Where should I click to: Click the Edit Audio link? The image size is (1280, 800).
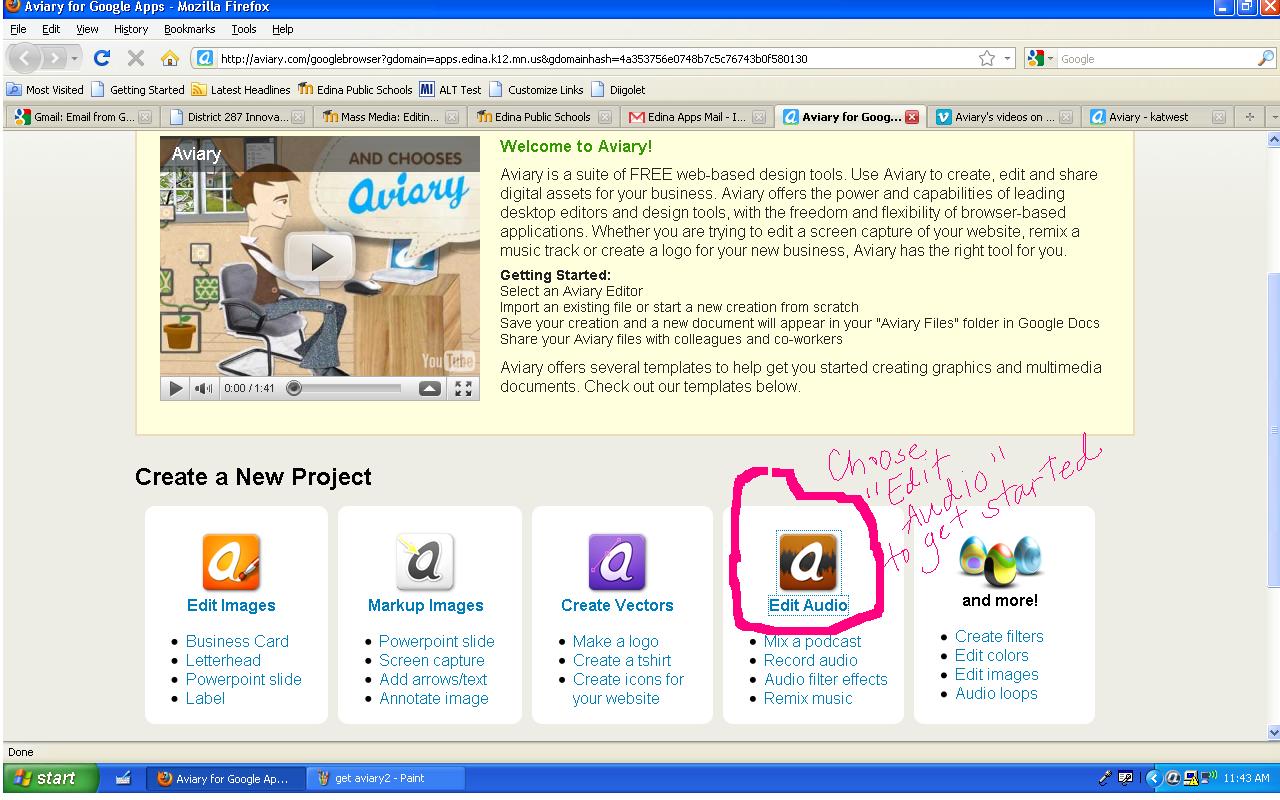click(x=808, y=605)
